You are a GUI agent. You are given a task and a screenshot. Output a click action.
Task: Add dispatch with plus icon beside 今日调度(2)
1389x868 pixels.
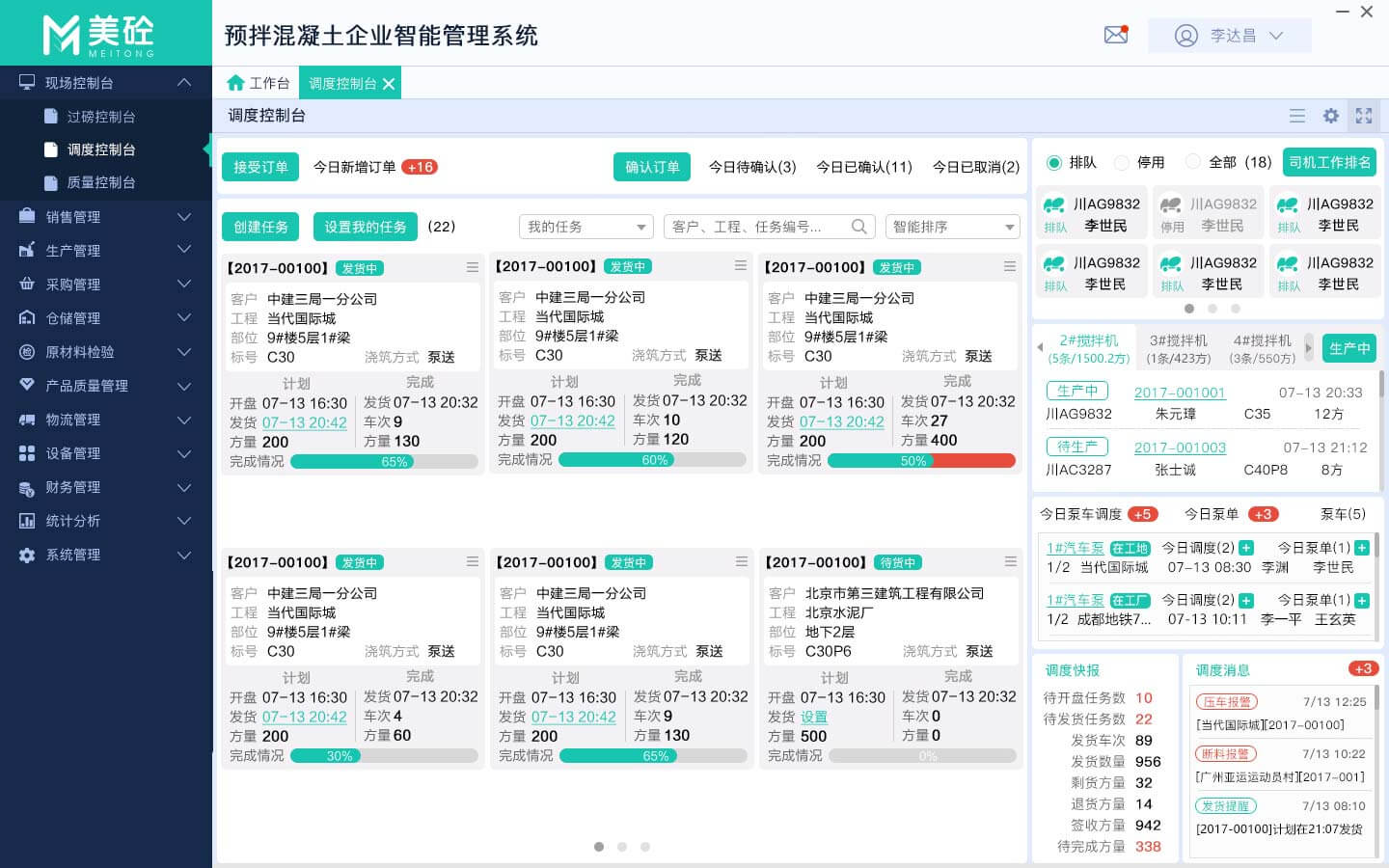click(1246, 548)
